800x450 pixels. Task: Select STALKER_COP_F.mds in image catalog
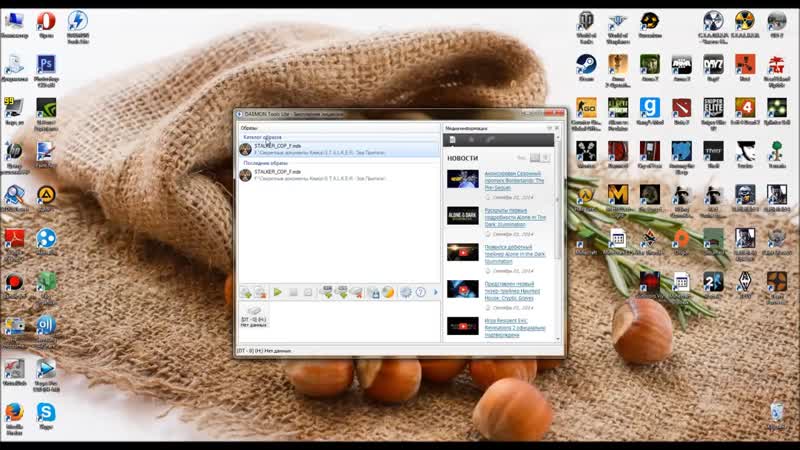339,149
